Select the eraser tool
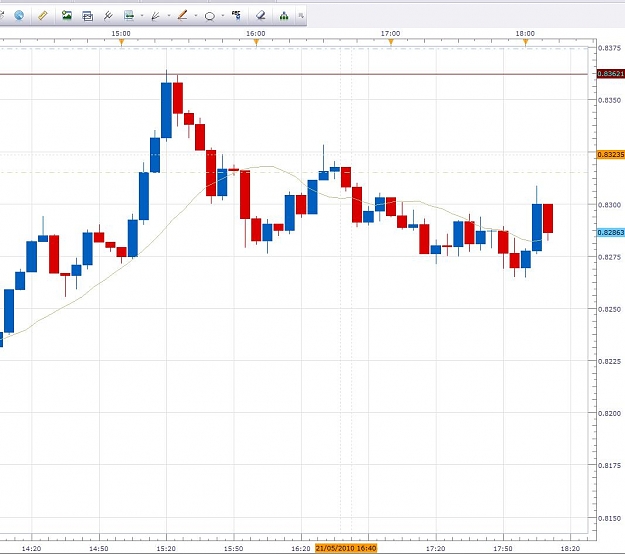The width and height of the screenshot is (625, 554). pyautogui.click(x=260, y=16)
